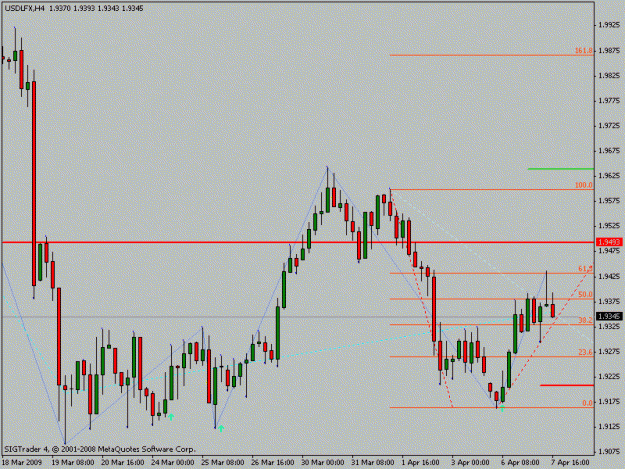Click the 3 Apr 00:00 time label
The width and height of the screenshot is (625, 469).
(470, 462)
